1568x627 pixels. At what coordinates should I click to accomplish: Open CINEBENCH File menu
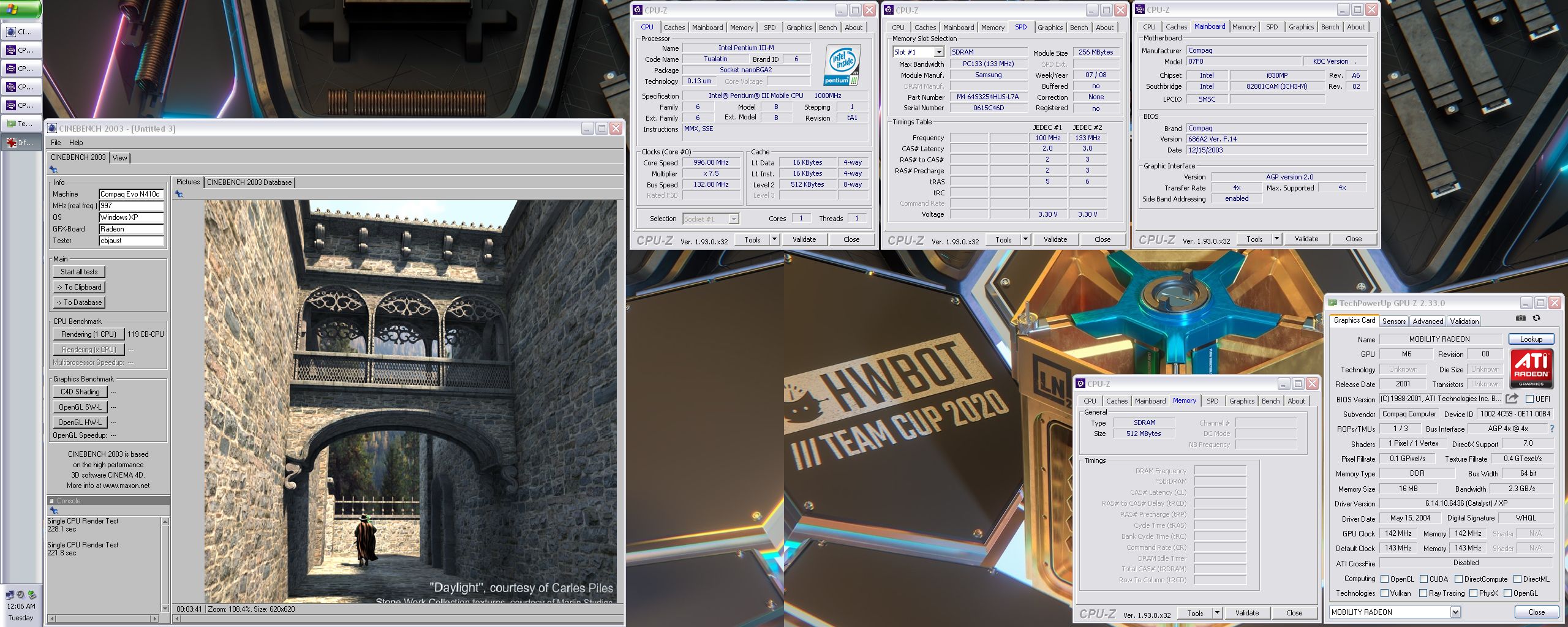[x=56, y=143]
